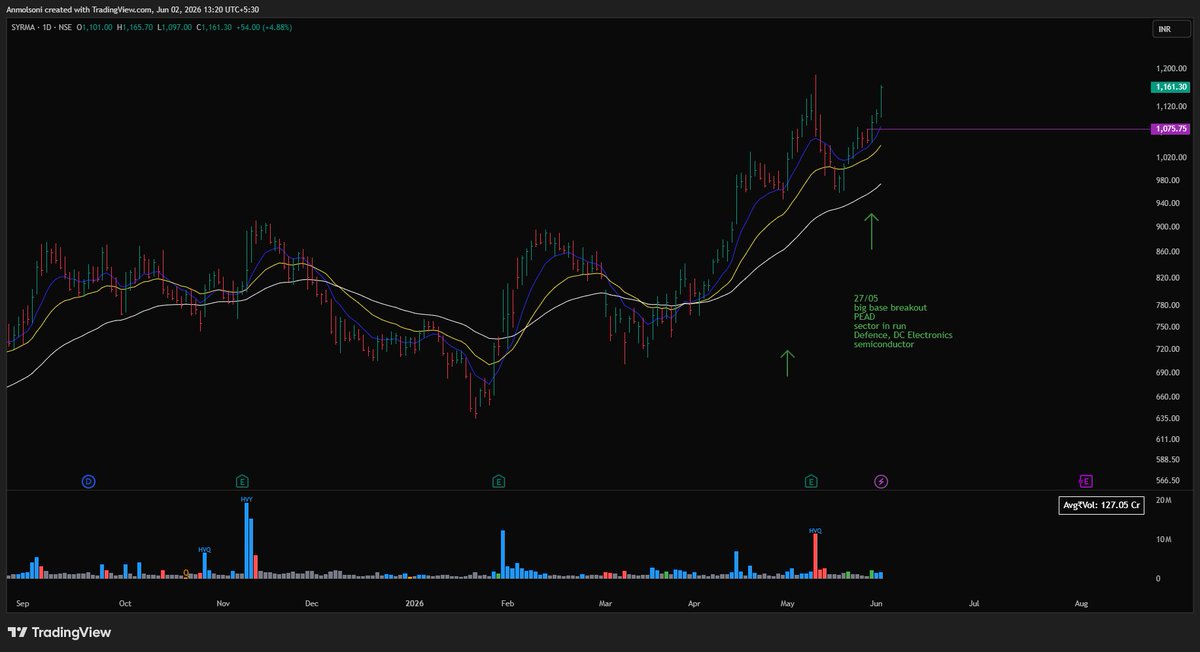The image size is (1200, 652).
Task: Click the Jul label on time axis
Action: 973,604
